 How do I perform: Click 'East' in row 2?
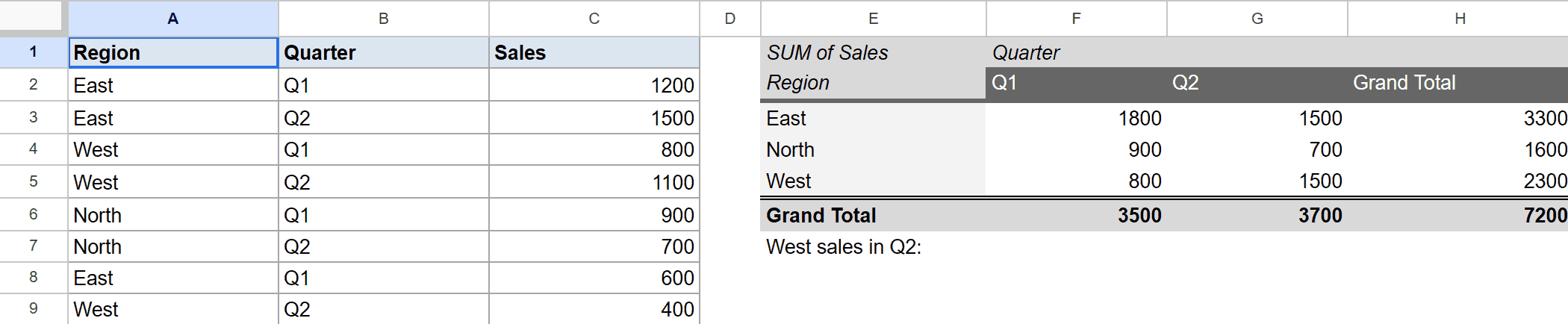point(173,85)
